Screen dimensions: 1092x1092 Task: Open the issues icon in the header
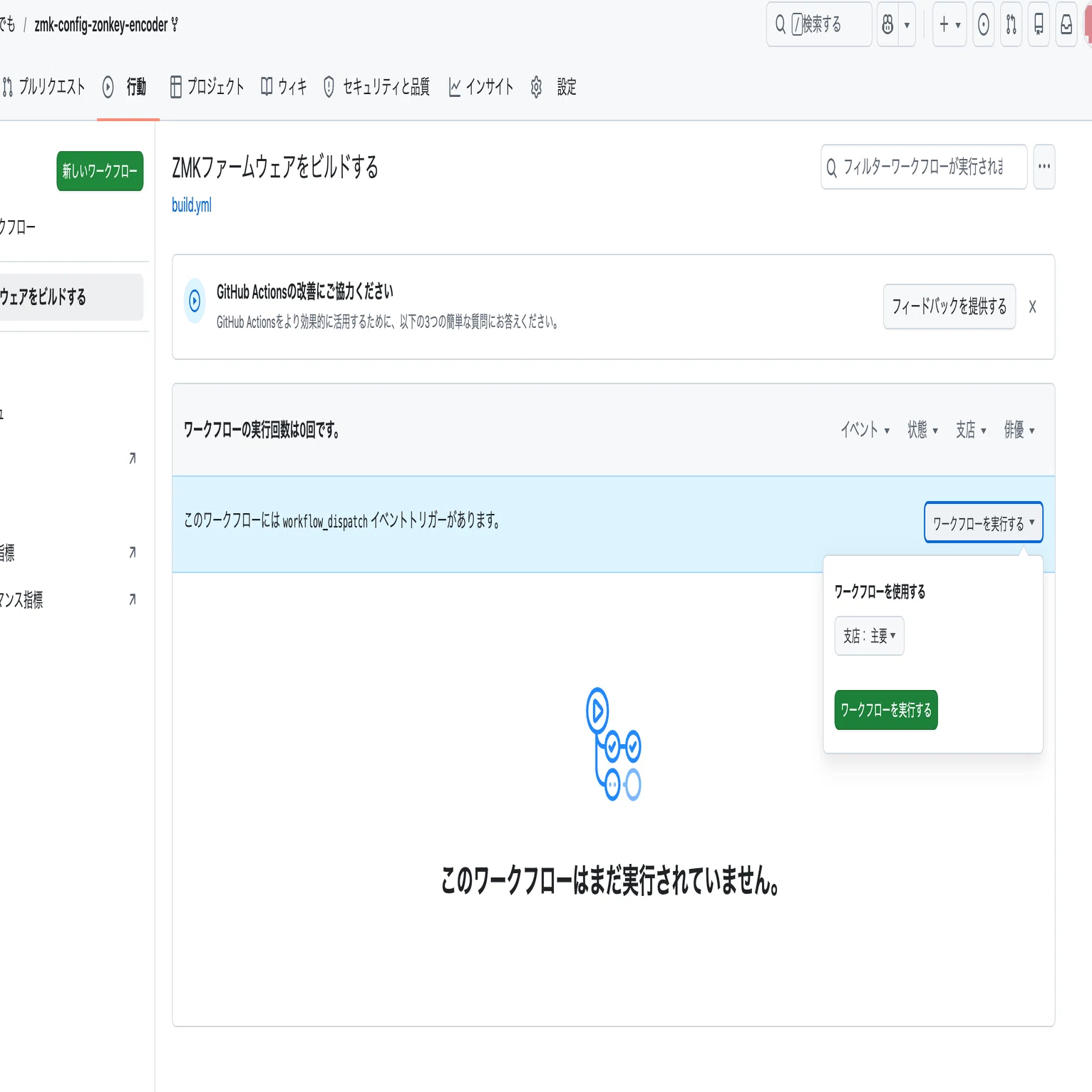984,25
